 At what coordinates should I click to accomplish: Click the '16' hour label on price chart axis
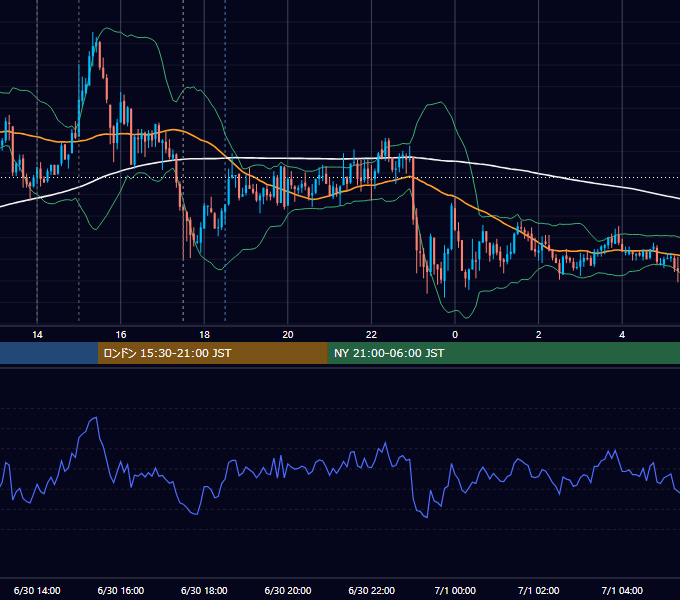tap(121, 335)
